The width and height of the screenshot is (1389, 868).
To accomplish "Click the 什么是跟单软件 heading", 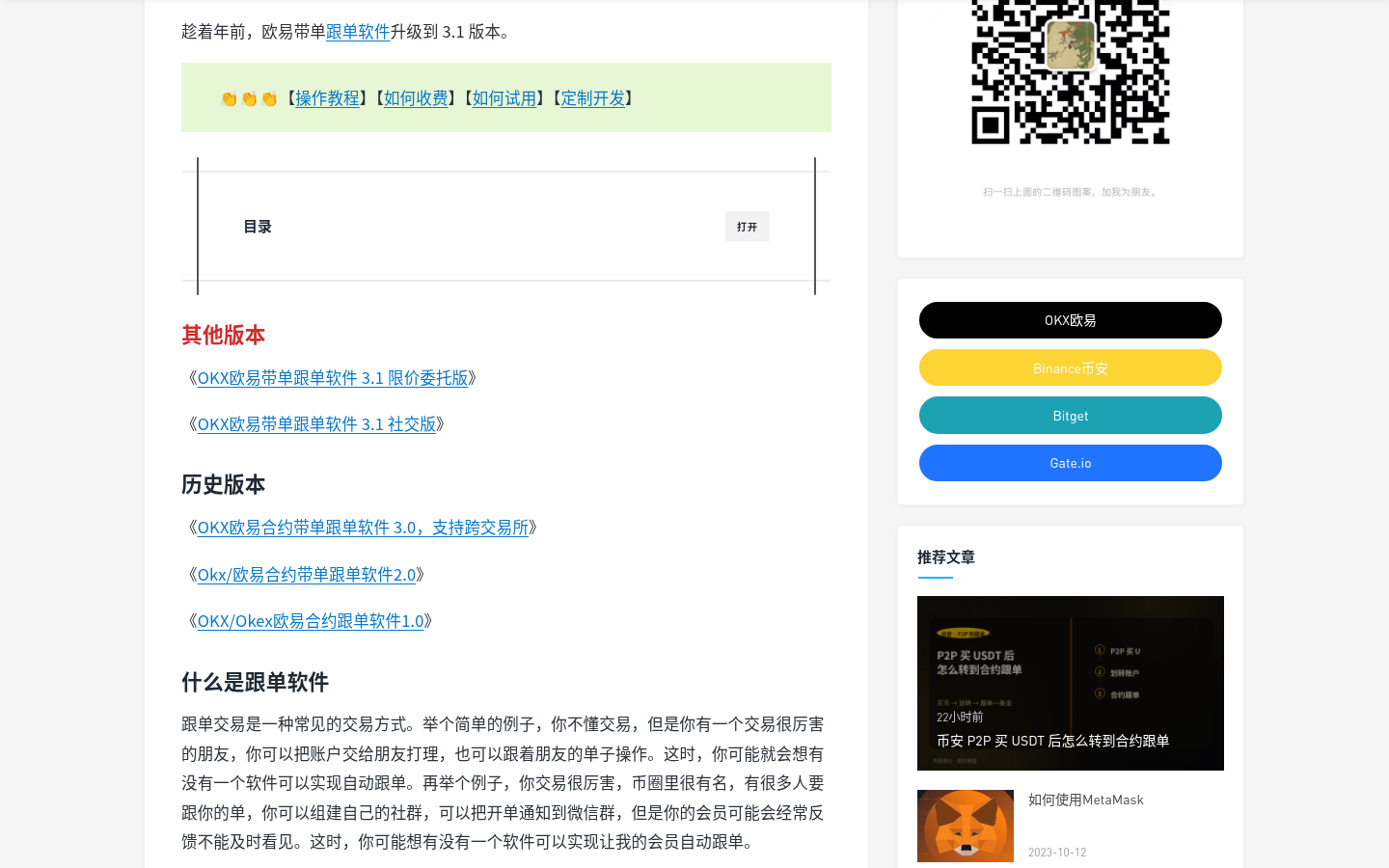I will (255, 683).
